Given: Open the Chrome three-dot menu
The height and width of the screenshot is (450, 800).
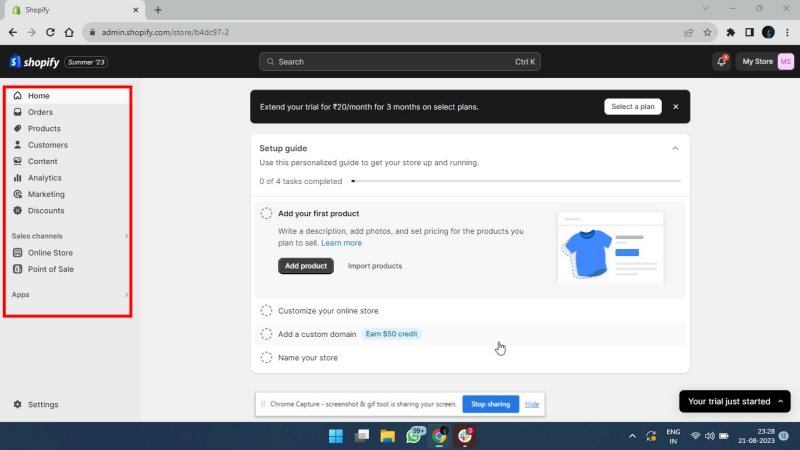Looking at the screenshot, I should click(x=787, y=32).
